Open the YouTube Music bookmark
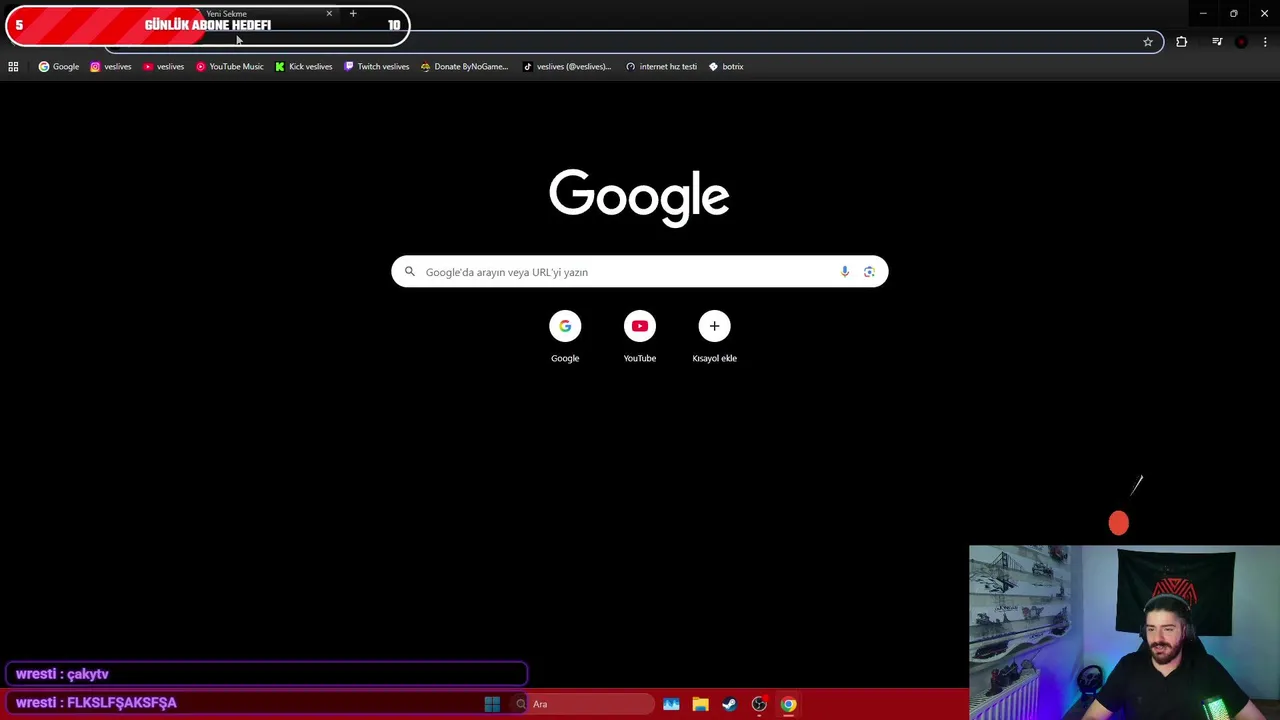1280x720 pixels. click(x=230, y=67)
